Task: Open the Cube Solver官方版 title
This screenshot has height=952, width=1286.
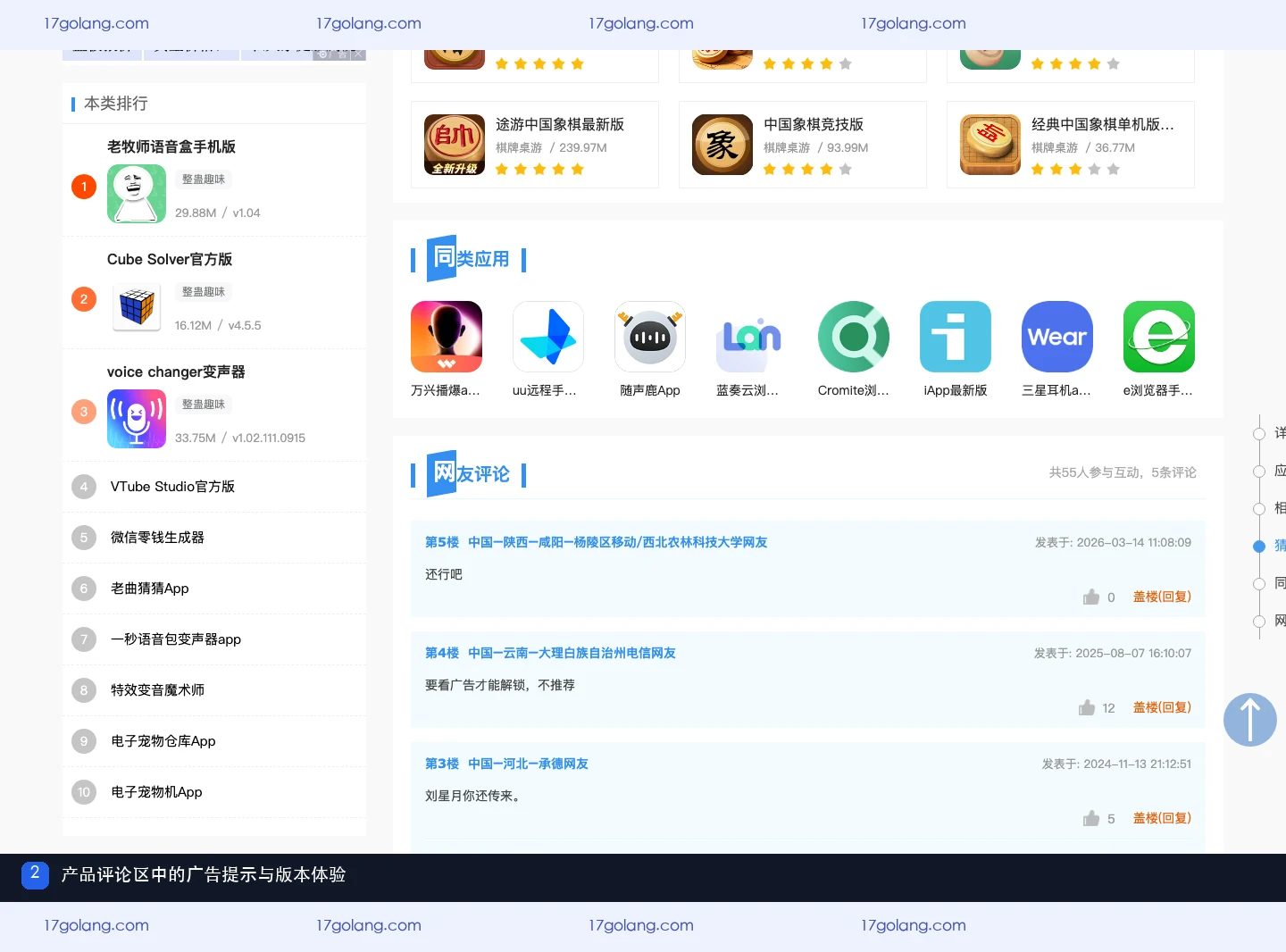Action: click(170, 259)
